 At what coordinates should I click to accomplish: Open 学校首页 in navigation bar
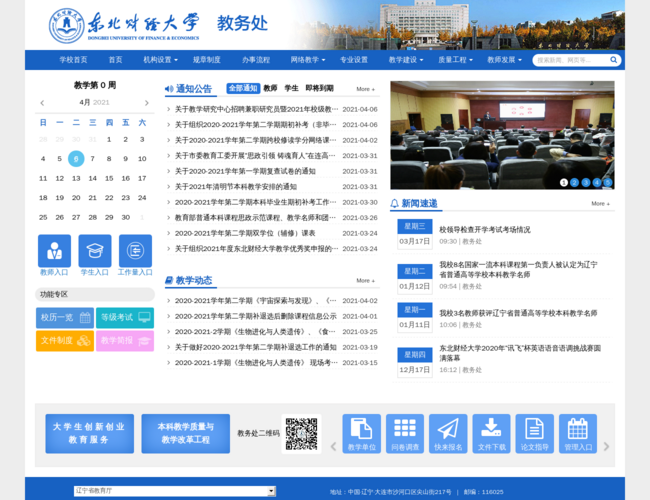73,60
